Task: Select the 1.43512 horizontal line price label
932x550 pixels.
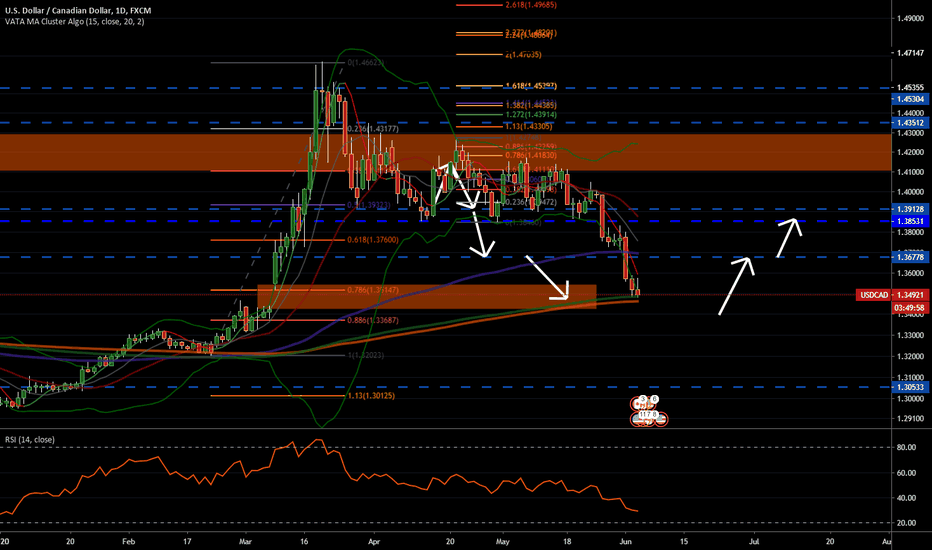Action: (909, 123)
